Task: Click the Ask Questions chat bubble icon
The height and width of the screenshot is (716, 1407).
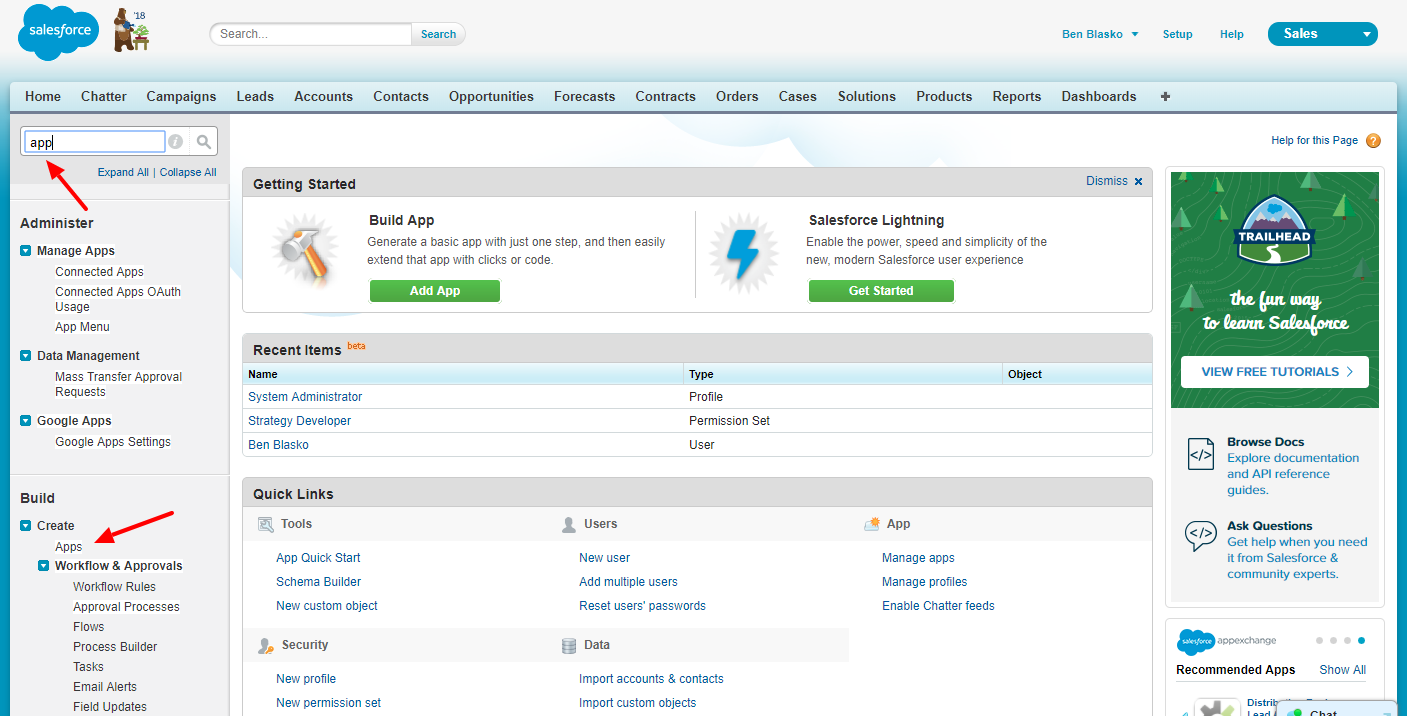Action: coord(1200,536)
